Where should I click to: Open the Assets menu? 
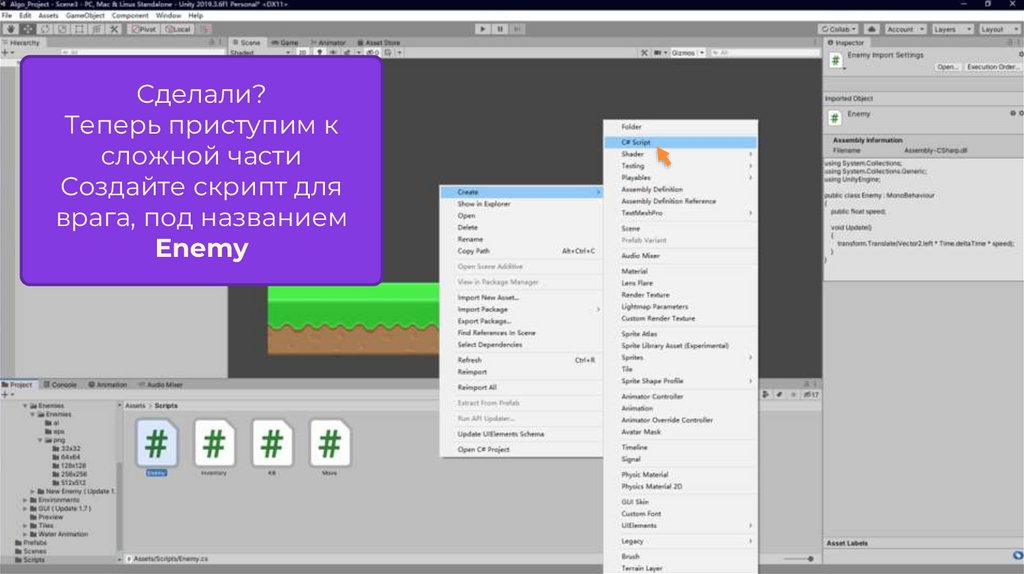click(x=48, y=15)
